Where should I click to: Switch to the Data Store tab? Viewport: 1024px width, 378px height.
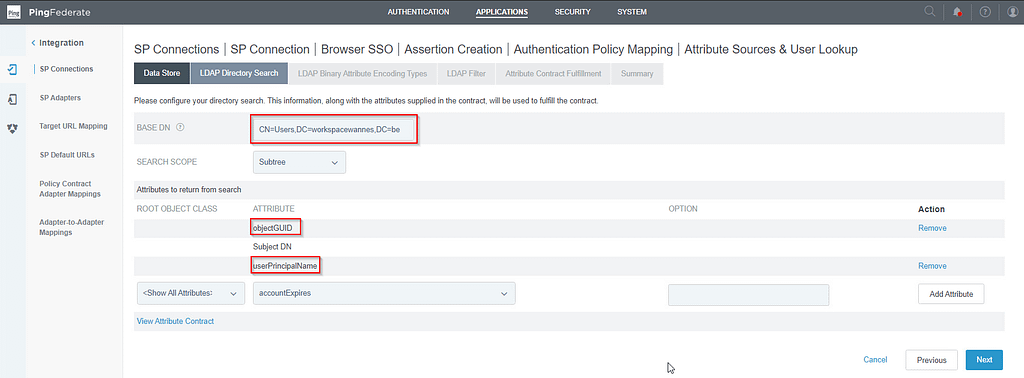161,74
